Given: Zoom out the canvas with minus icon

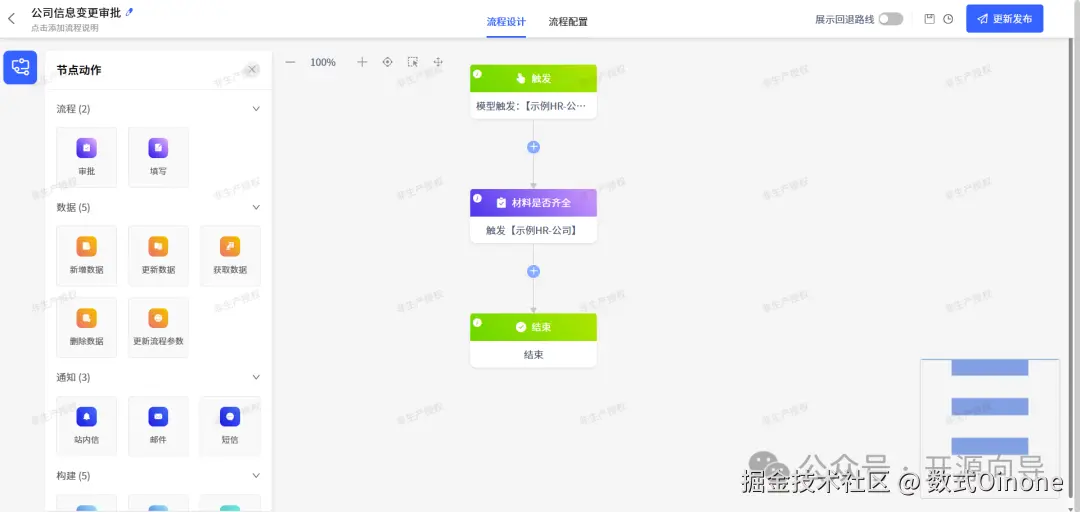Looking at the screenshot, I should [x=290, y=62].
